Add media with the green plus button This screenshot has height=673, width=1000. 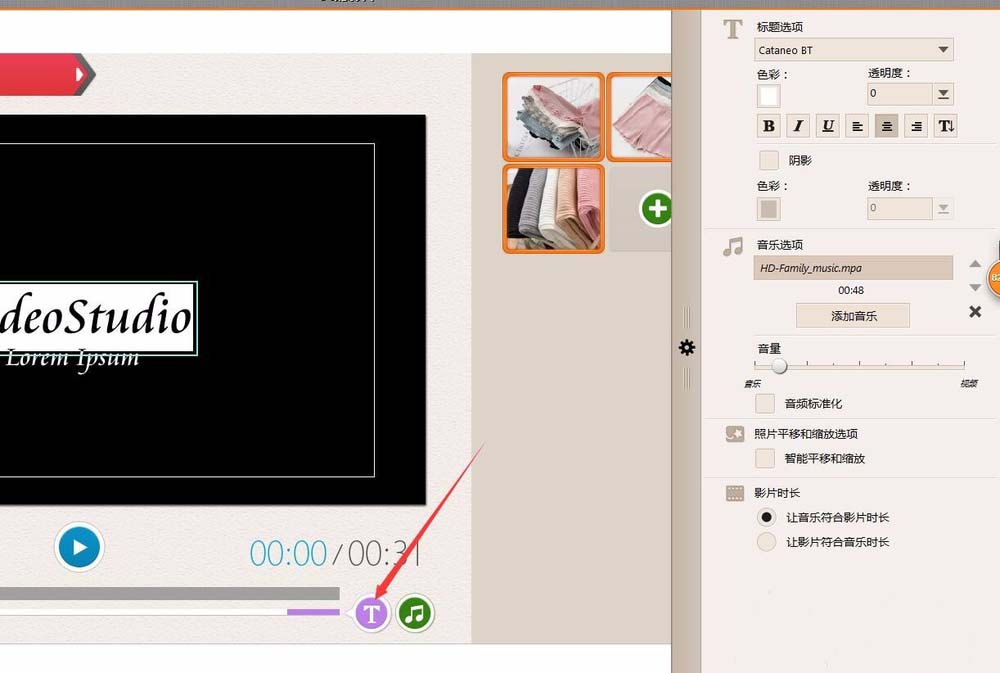point(656,208)
